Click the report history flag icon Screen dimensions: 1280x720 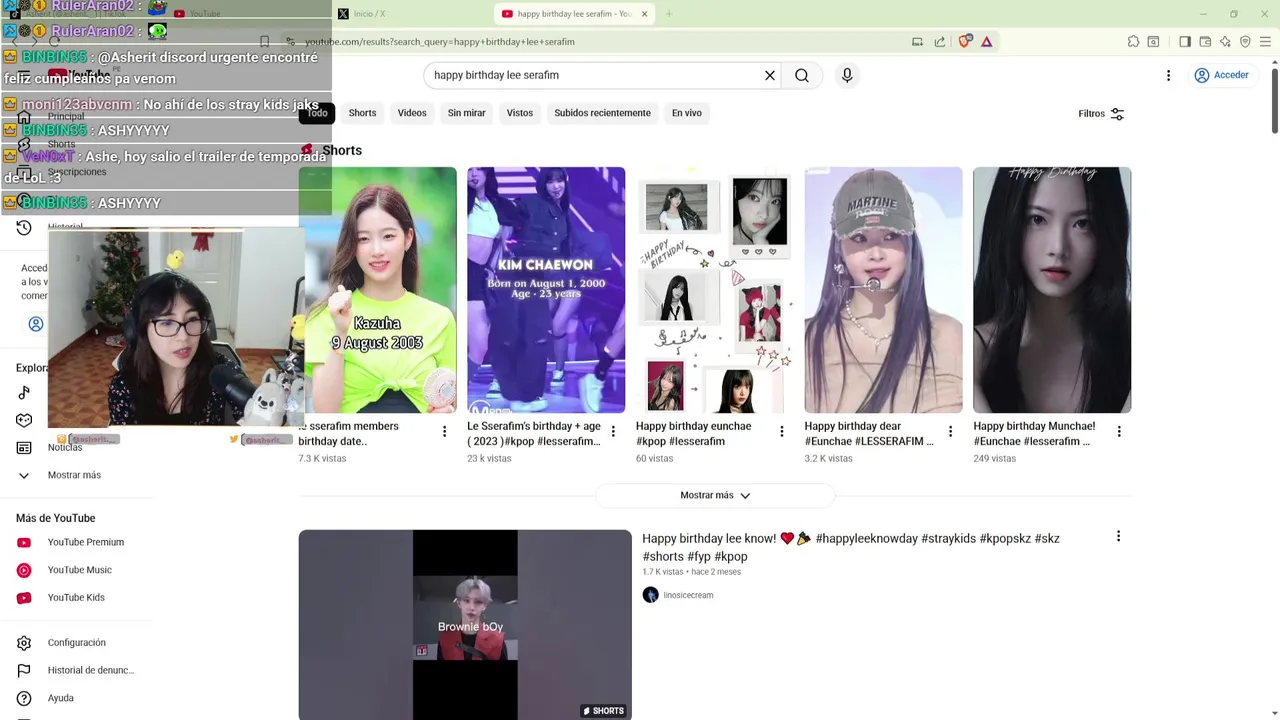tap(24, 670)
